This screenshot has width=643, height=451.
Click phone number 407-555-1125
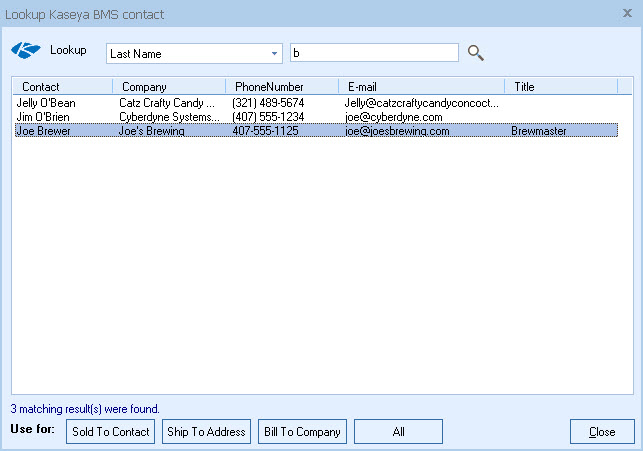point(265,131)
